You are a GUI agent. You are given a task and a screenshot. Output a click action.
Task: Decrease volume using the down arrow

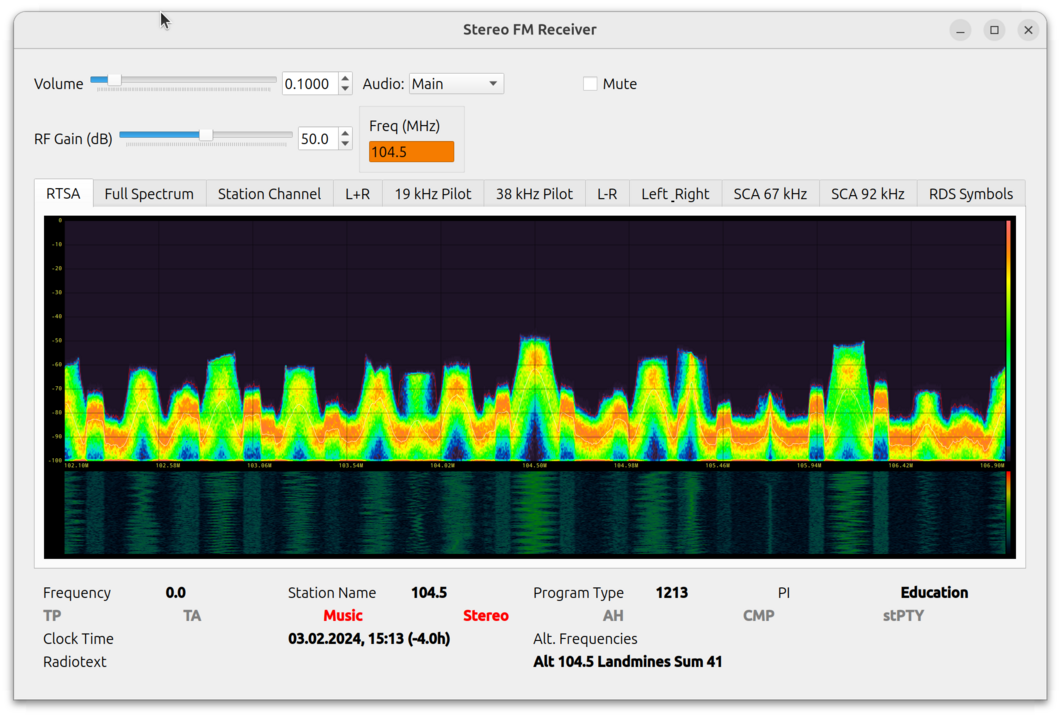pyautogui.click(x=345, y=89)
